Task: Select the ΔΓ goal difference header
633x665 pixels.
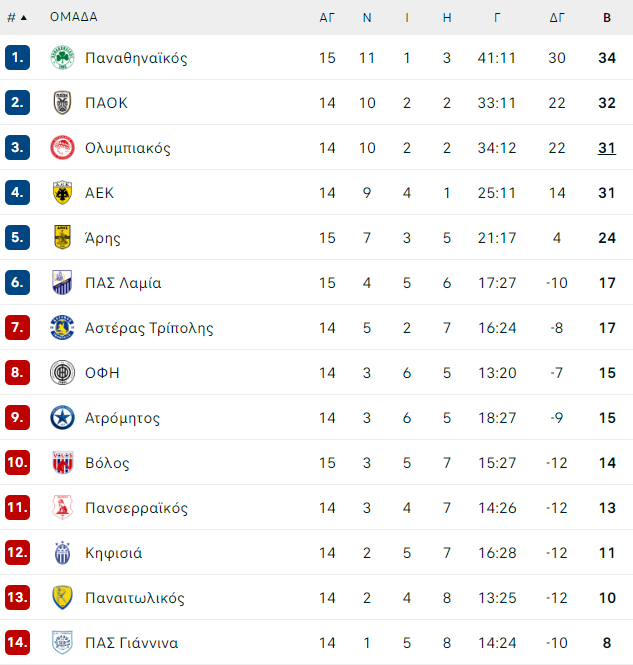Action: pos(557,18)
